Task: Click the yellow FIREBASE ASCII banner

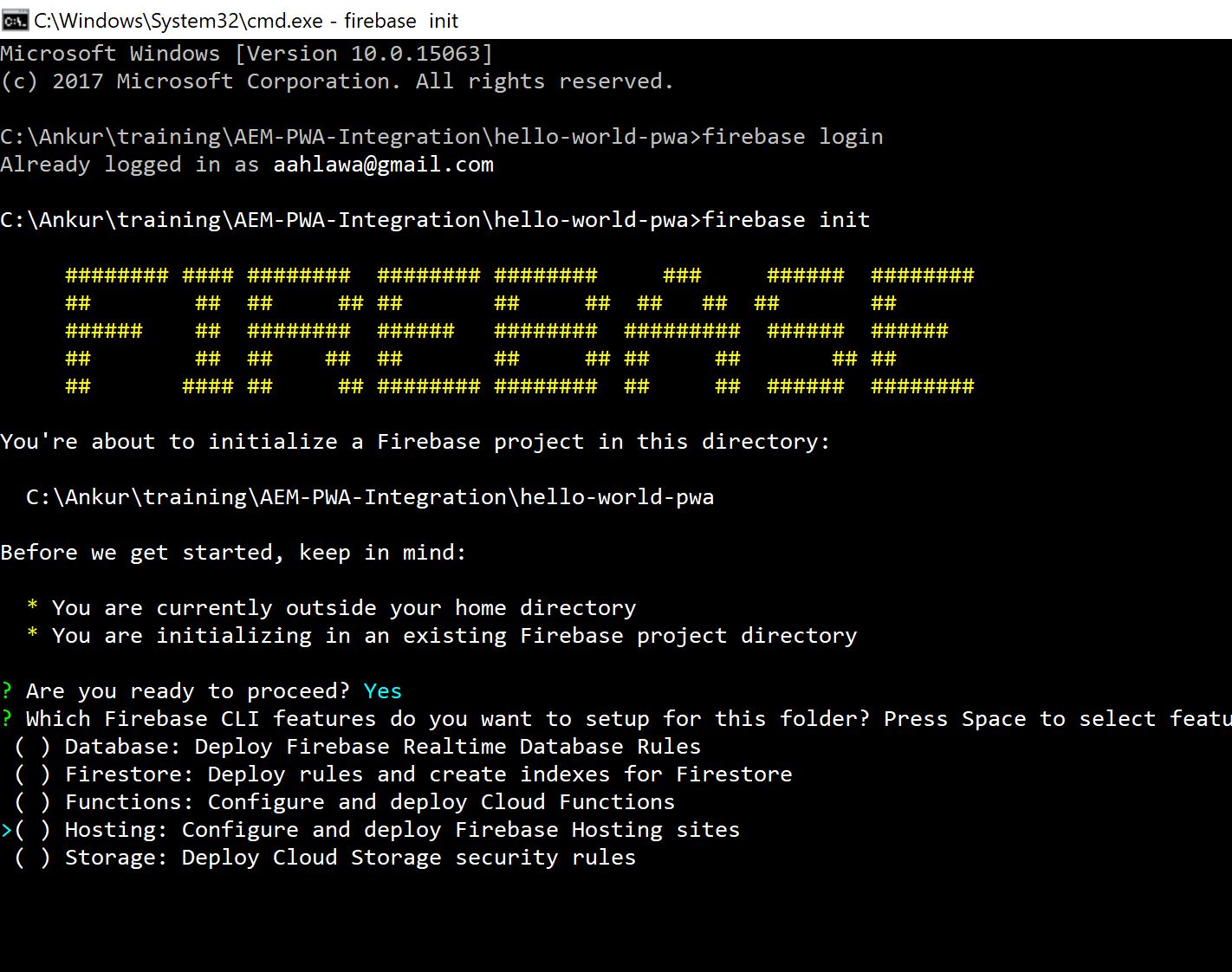Action: [520, 331]
